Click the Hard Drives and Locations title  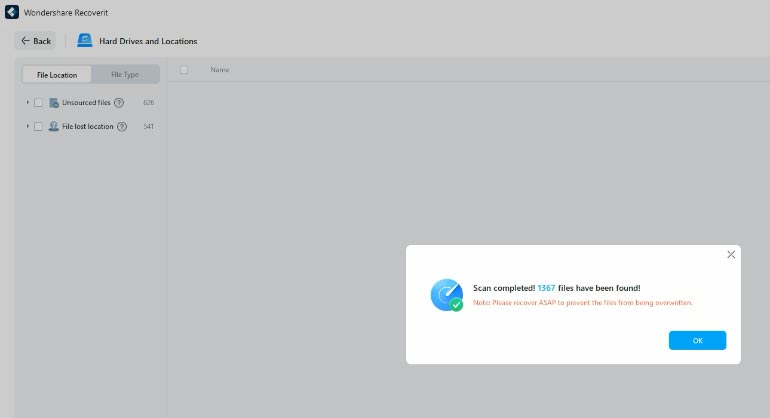point(148,41)
